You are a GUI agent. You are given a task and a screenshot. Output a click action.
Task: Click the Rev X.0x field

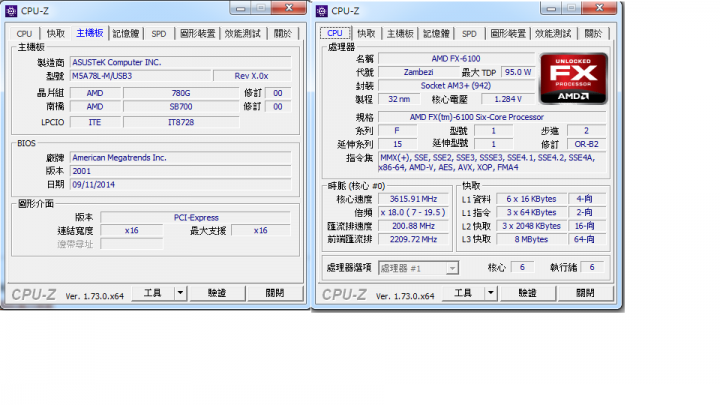tap(252, 76)
